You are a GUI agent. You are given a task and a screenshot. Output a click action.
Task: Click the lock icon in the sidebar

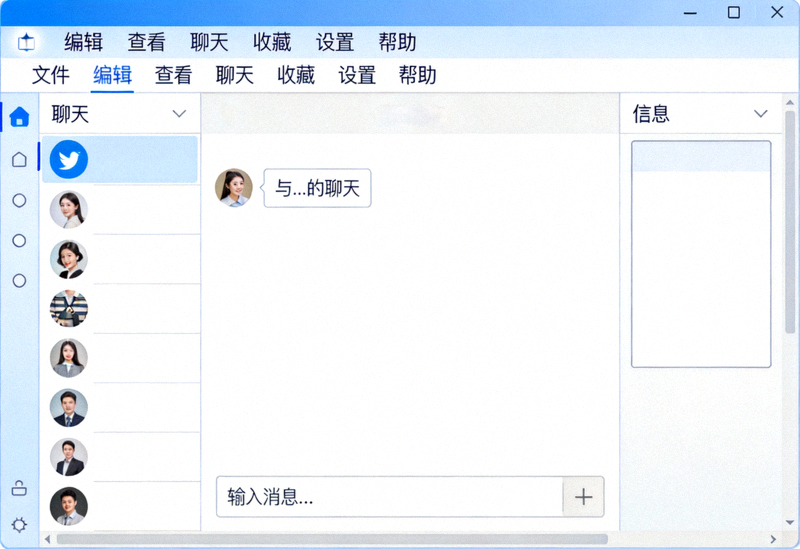19,488
